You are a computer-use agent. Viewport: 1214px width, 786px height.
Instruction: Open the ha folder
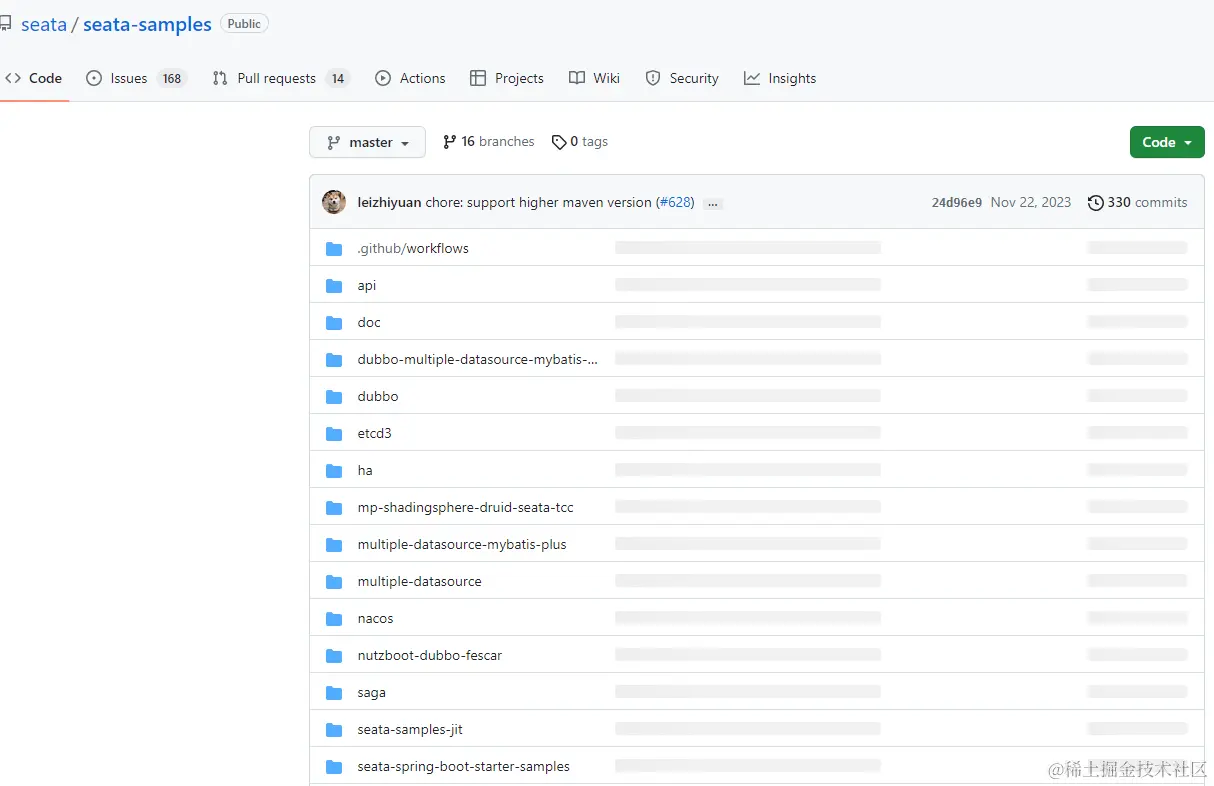pyautogui.click(x=365, y=470)
